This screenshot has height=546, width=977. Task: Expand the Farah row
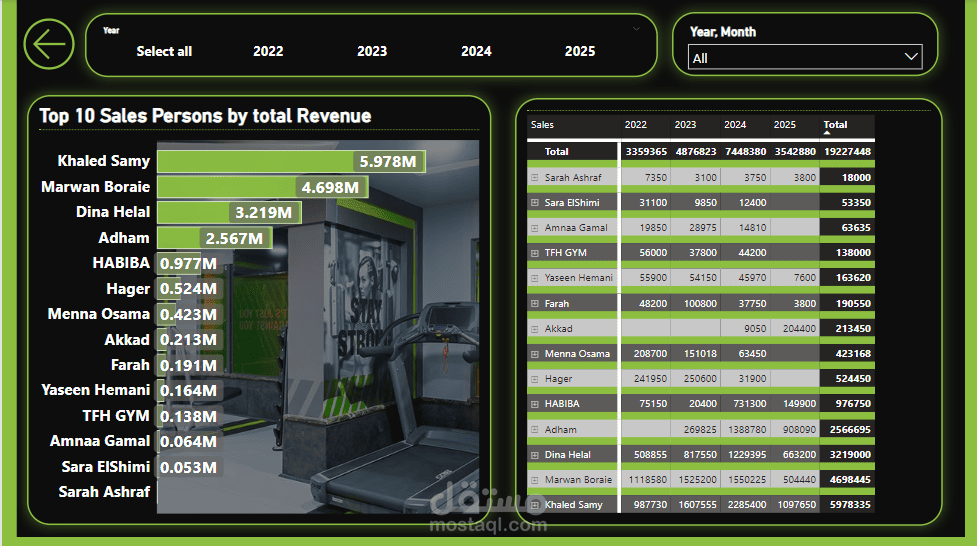(x=535, y=304)
